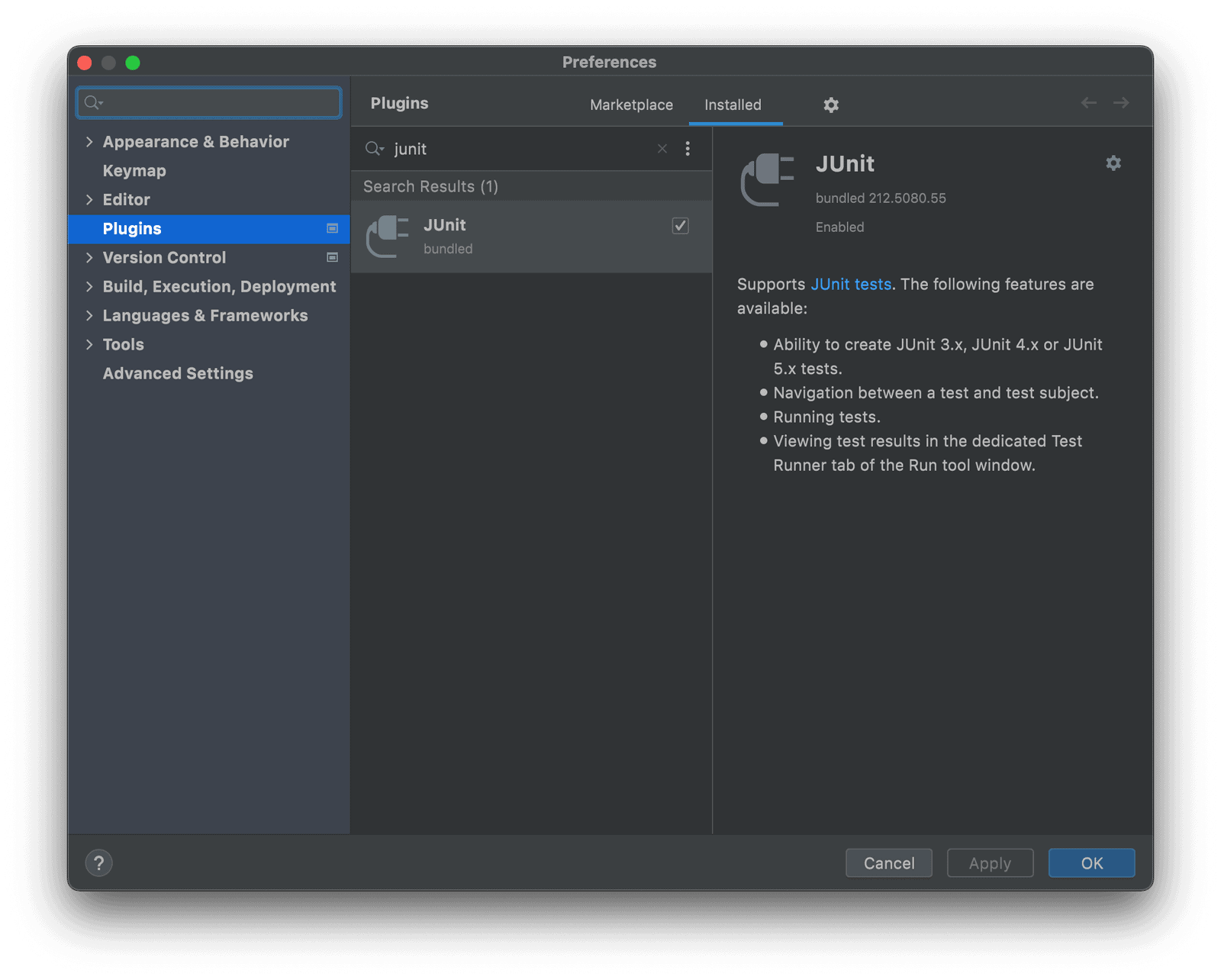Click the bundled 212.5080.55 version text
This screenshot has width=1221, height=980.
[x=881, y=198]
